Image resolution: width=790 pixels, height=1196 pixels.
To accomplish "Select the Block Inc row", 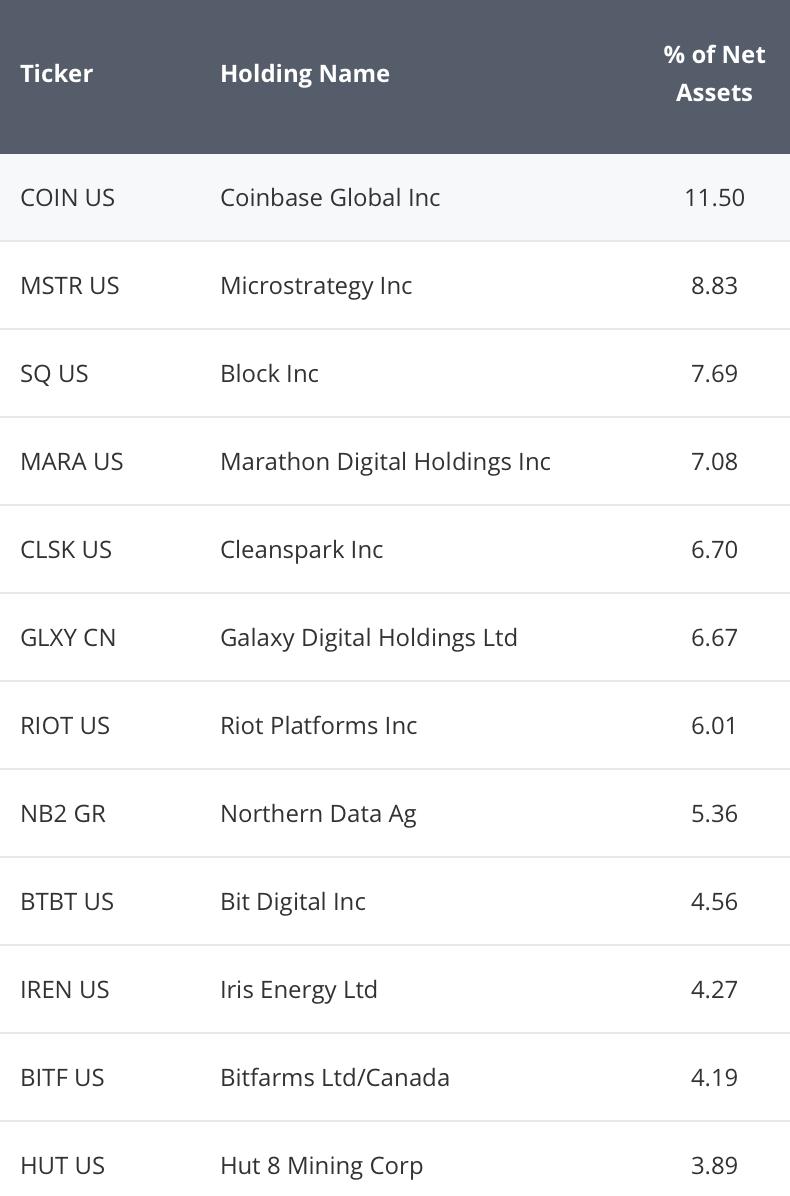I will (395, 374).
